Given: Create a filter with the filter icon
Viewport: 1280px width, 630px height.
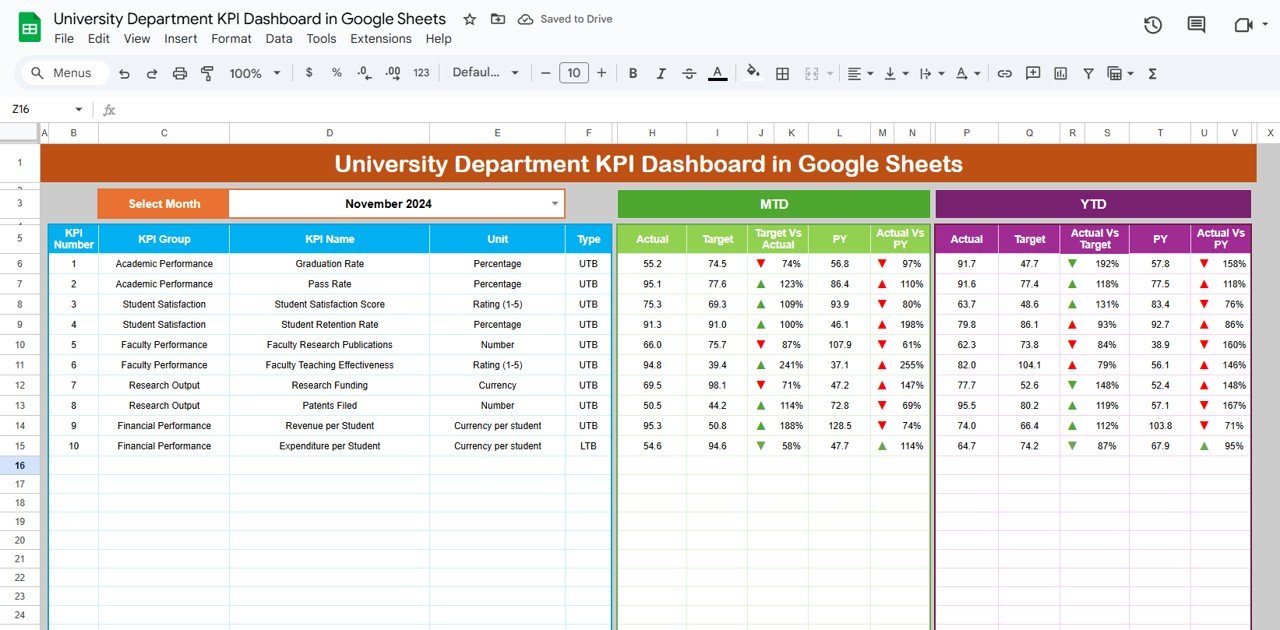Looking at the screenshot, I should click(x=1088, y=73).
